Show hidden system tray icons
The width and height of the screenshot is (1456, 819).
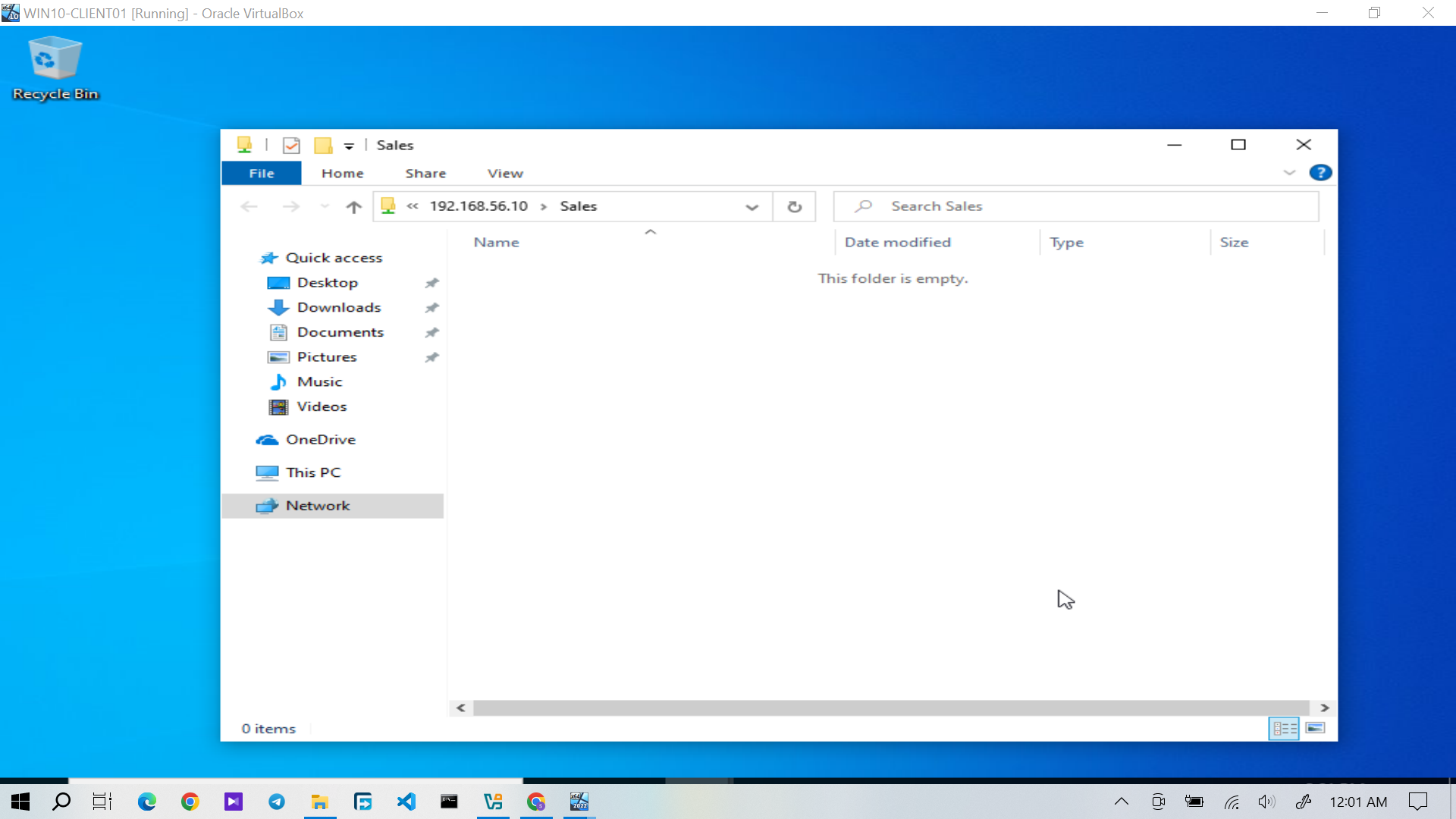click(1122, 802)
